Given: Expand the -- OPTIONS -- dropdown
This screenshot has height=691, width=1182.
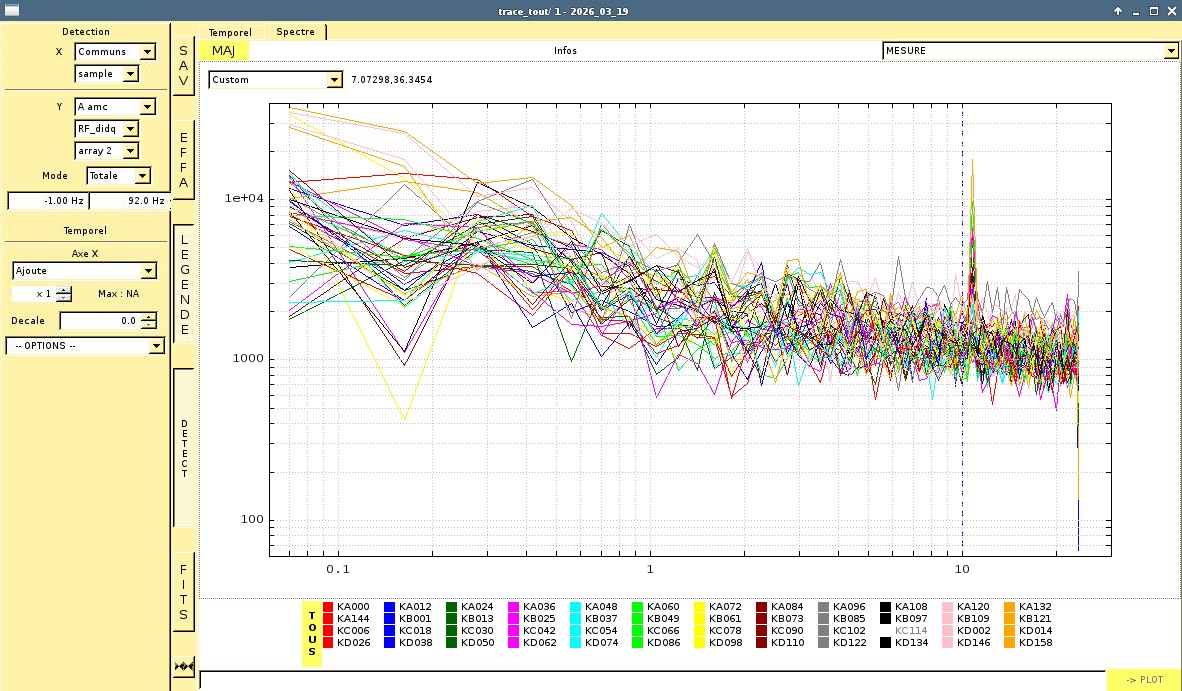Looking at the screenshot, I should pyautogui.click(x=84, y=346).
